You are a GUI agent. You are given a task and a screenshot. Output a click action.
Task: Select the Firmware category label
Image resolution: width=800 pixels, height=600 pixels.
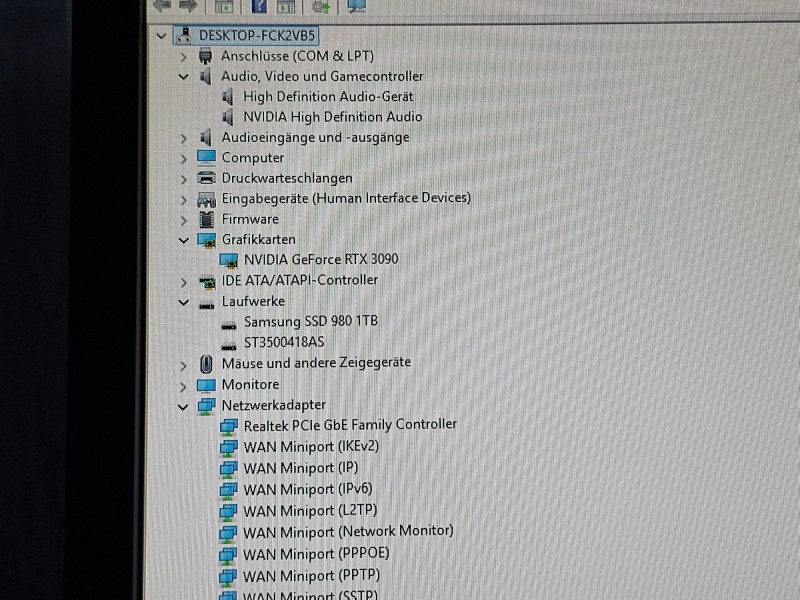coord(250,219)
